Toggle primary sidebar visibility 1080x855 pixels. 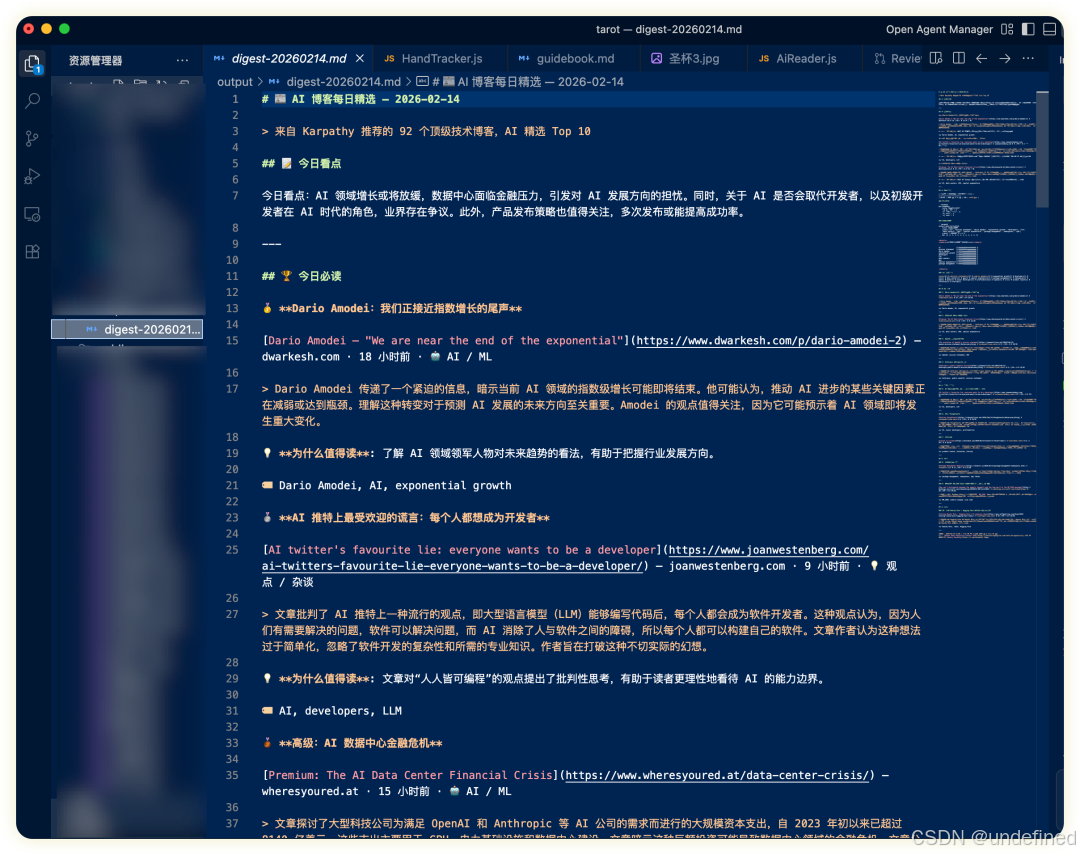point(1028,29)
